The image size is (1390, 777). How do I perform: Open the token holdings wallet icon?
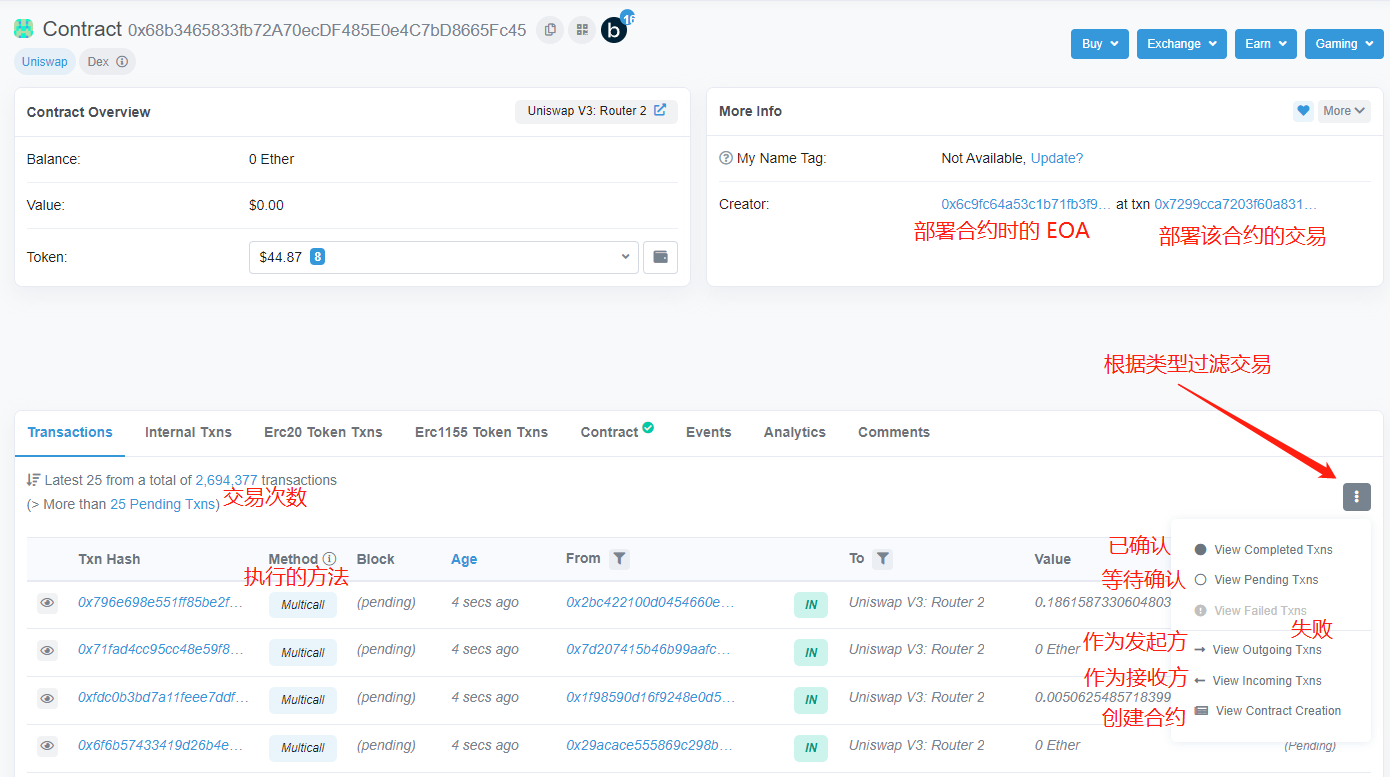(660, 257)
